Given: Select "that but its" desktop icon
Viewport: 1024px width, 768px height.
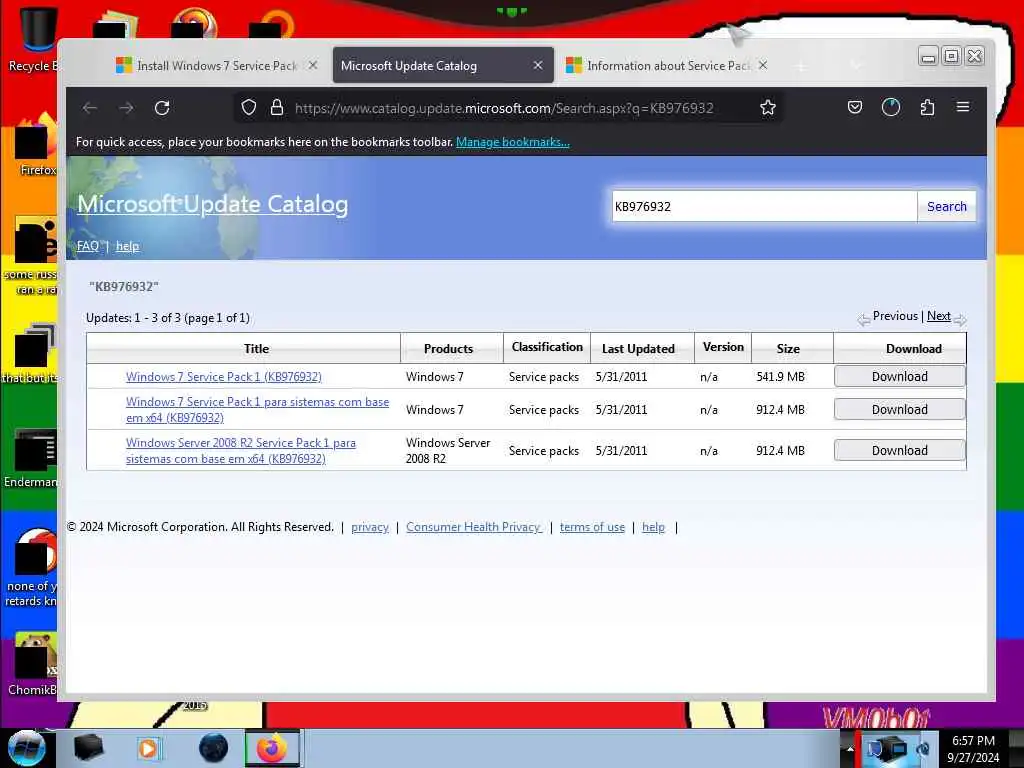Looking at the screenshot, I should pos(31,354).
